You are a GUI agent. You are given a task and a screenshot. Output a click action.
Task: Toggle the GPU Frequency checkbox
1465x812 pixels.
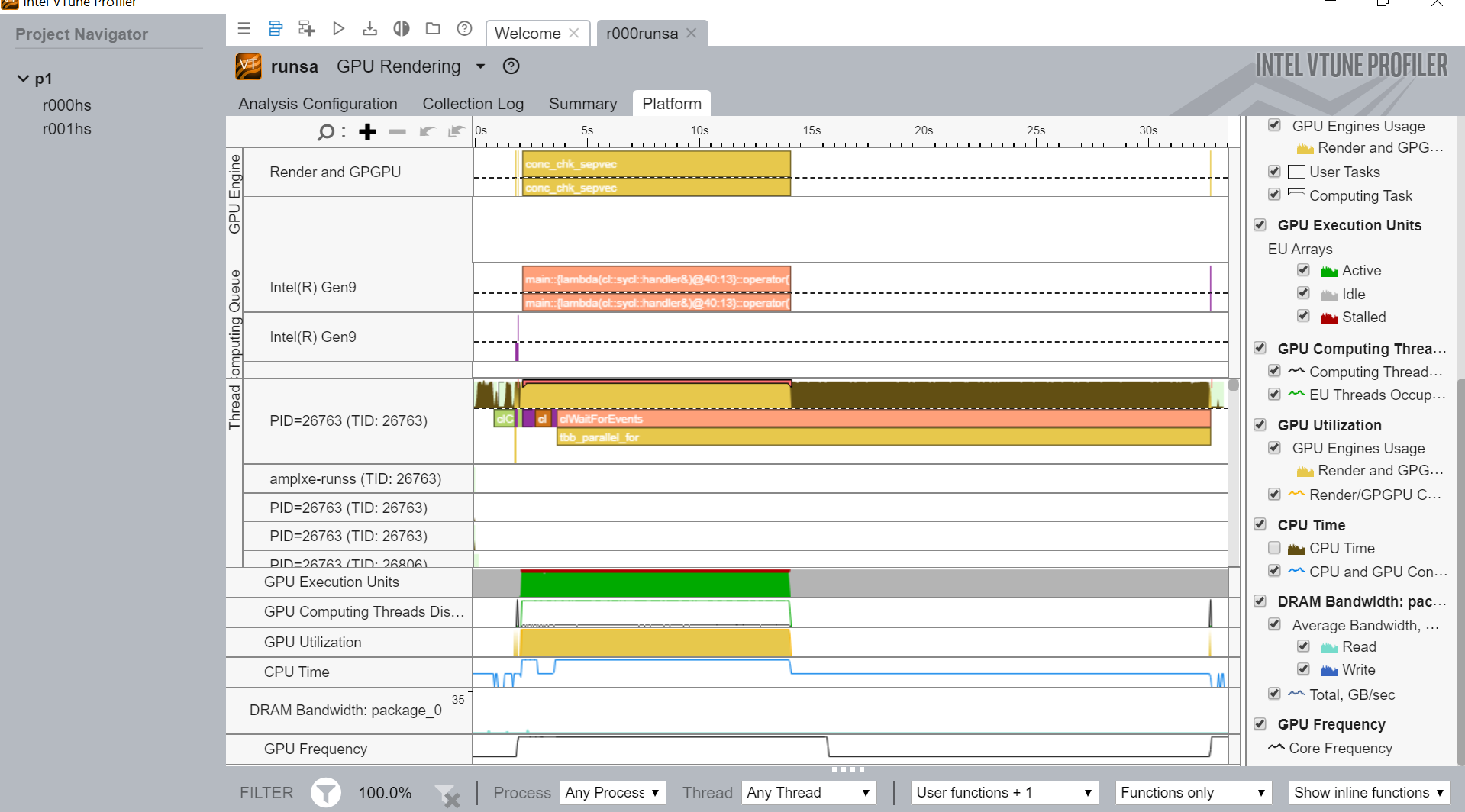(1260, 724)
